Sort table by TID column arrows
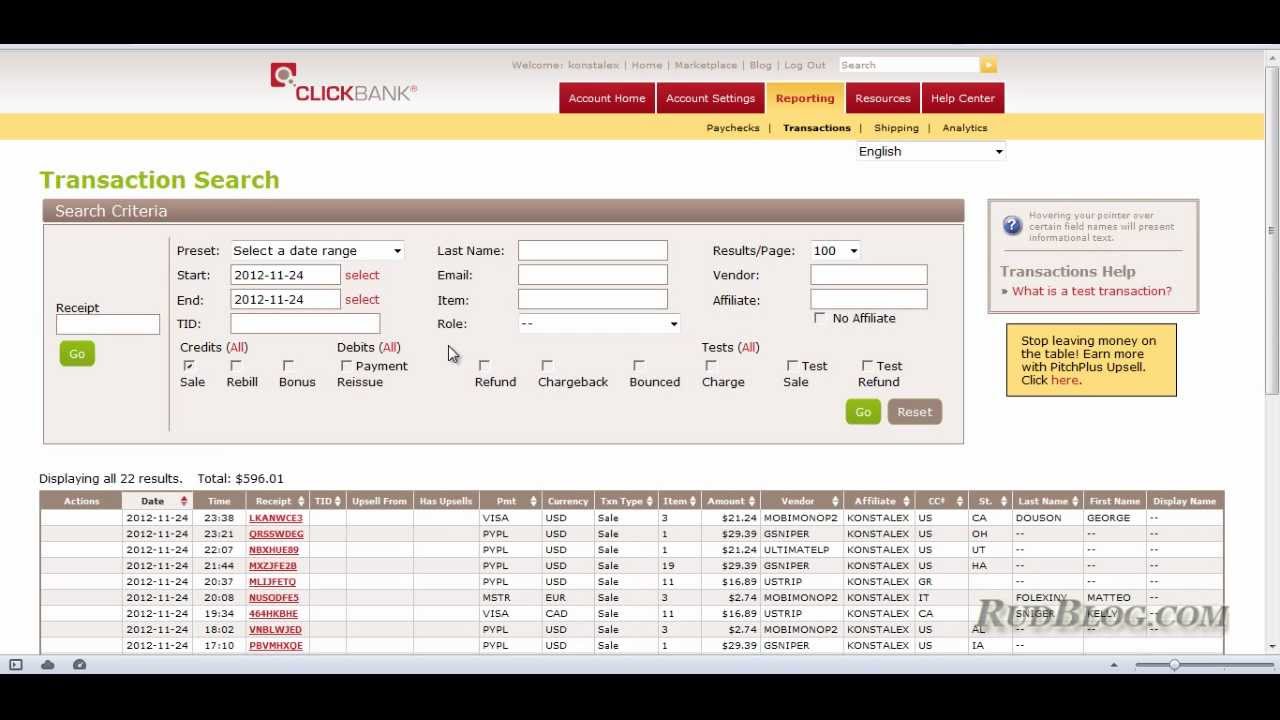Image resolution: width=1280 pixels, height=720 pixels. point(339,501)
